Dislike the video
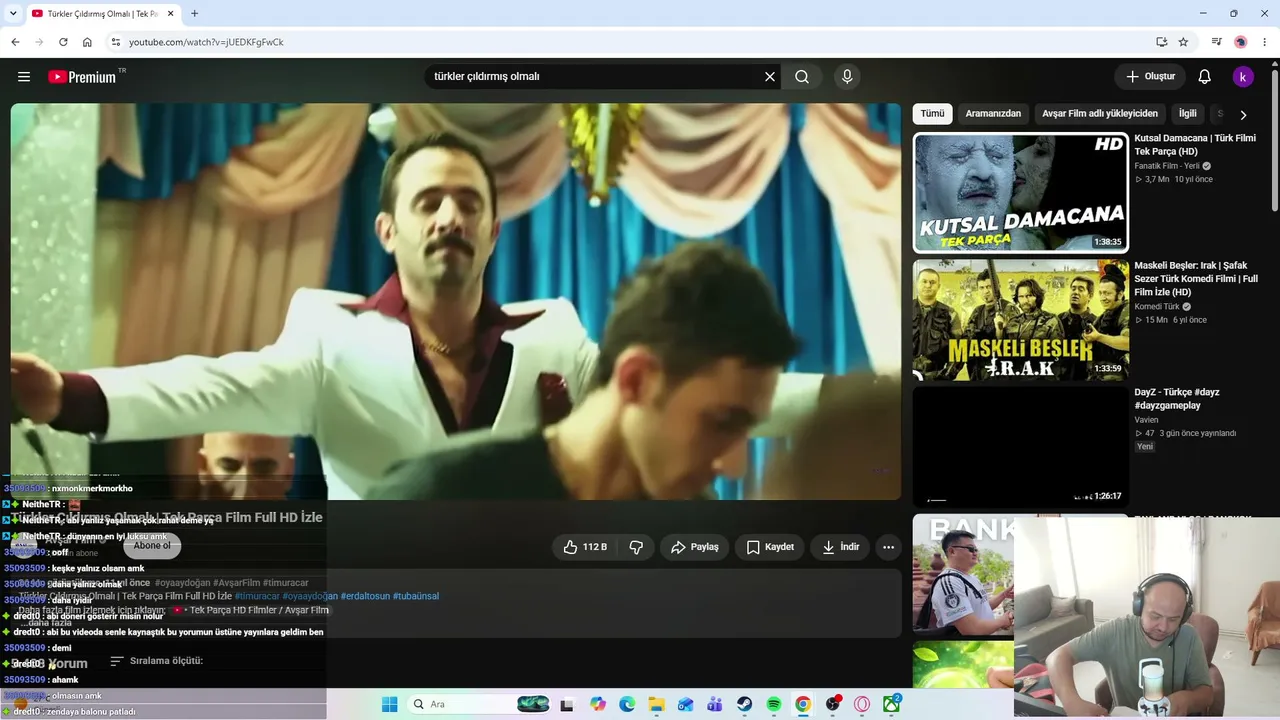The height and width of the screenshot is (720, 1280). coord(636,547)
